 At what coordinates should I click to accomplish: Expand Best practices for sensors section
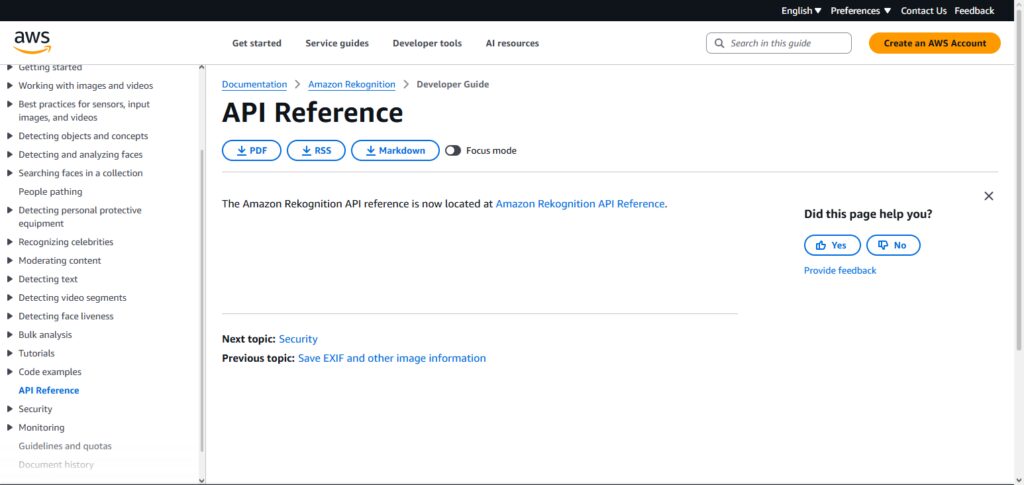pyautogui.click(x=10, y=104)
